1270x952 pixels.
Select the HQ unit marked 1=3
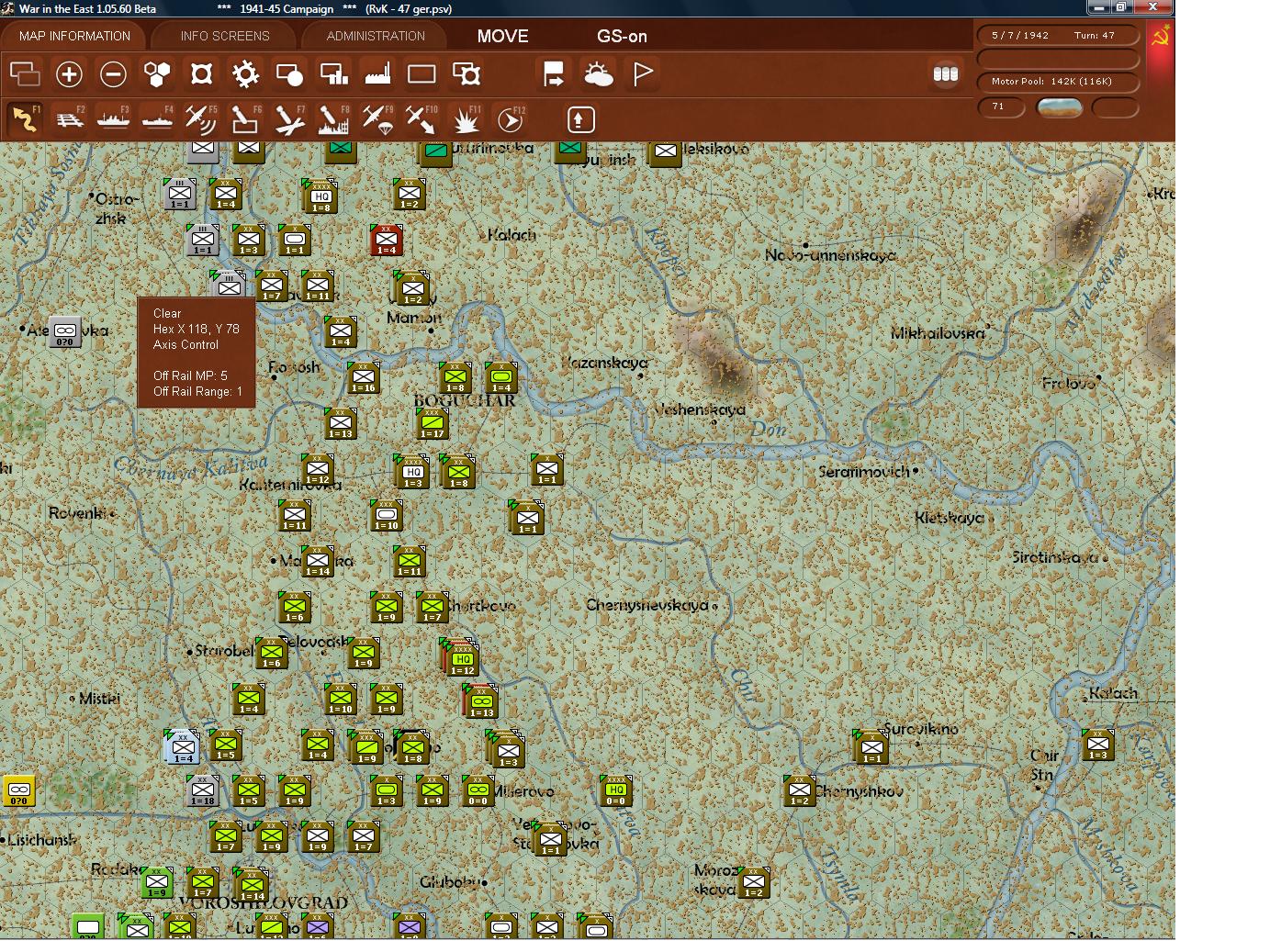(413, 472)
